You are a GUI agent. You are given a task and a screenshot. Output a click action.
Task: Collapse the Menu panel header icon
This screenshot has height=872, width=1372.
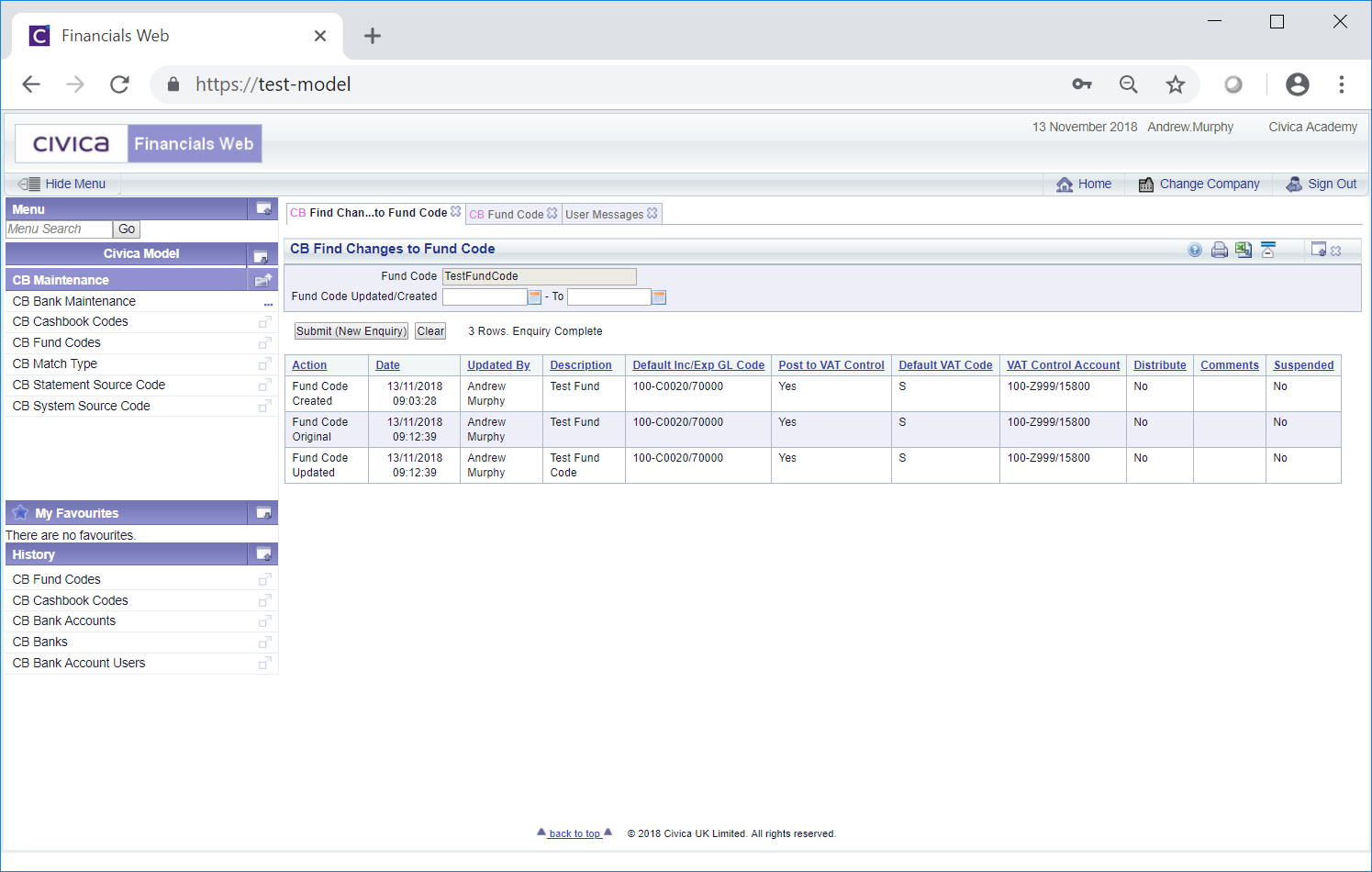point(263,209)
